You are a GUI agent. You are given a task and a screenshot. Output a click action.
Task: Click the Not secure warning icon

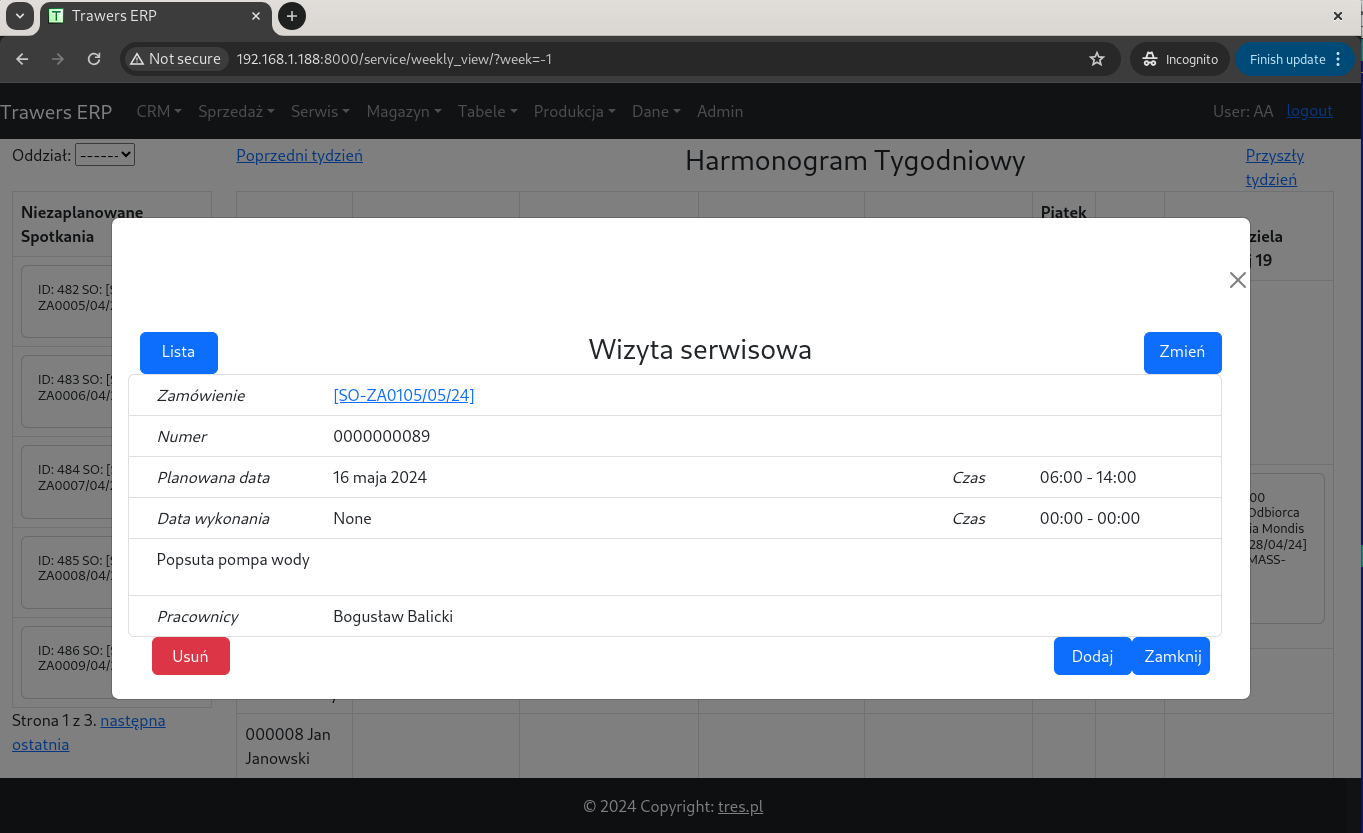tap(137, 59)
